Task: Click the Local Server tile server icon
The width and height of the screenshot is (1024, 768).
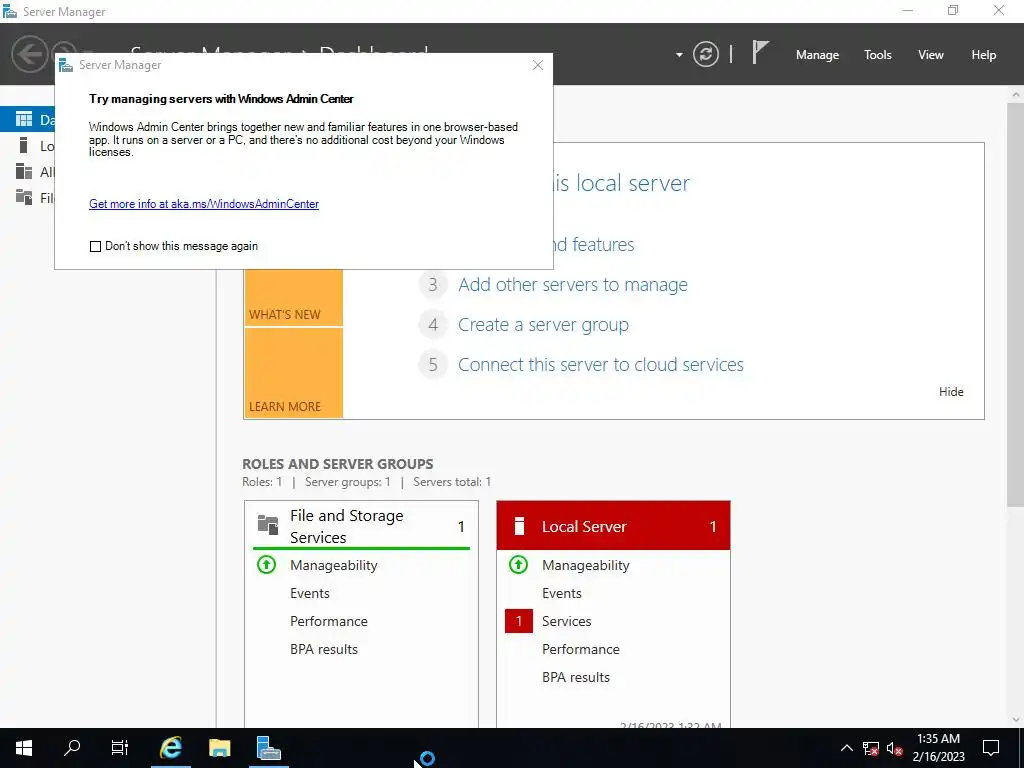Action: 519,526
